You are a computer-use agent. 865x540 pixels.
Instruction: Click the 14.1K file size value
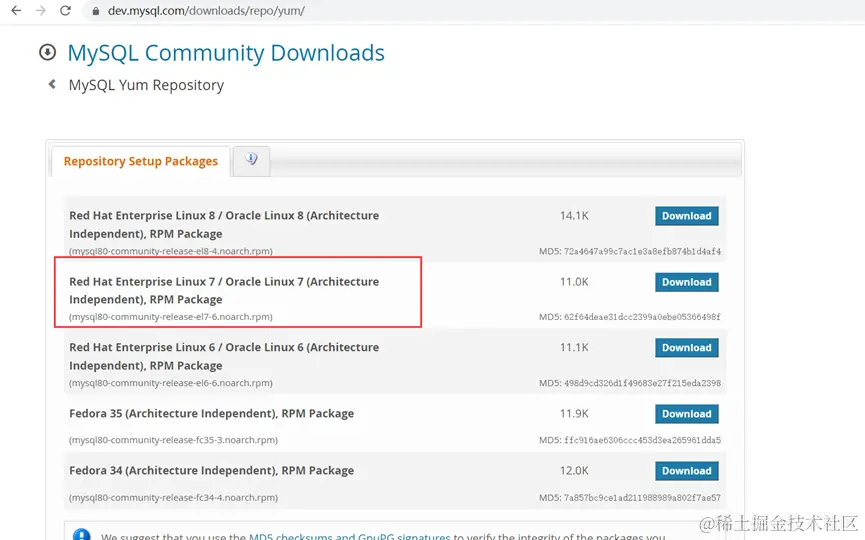coord(574,216)
